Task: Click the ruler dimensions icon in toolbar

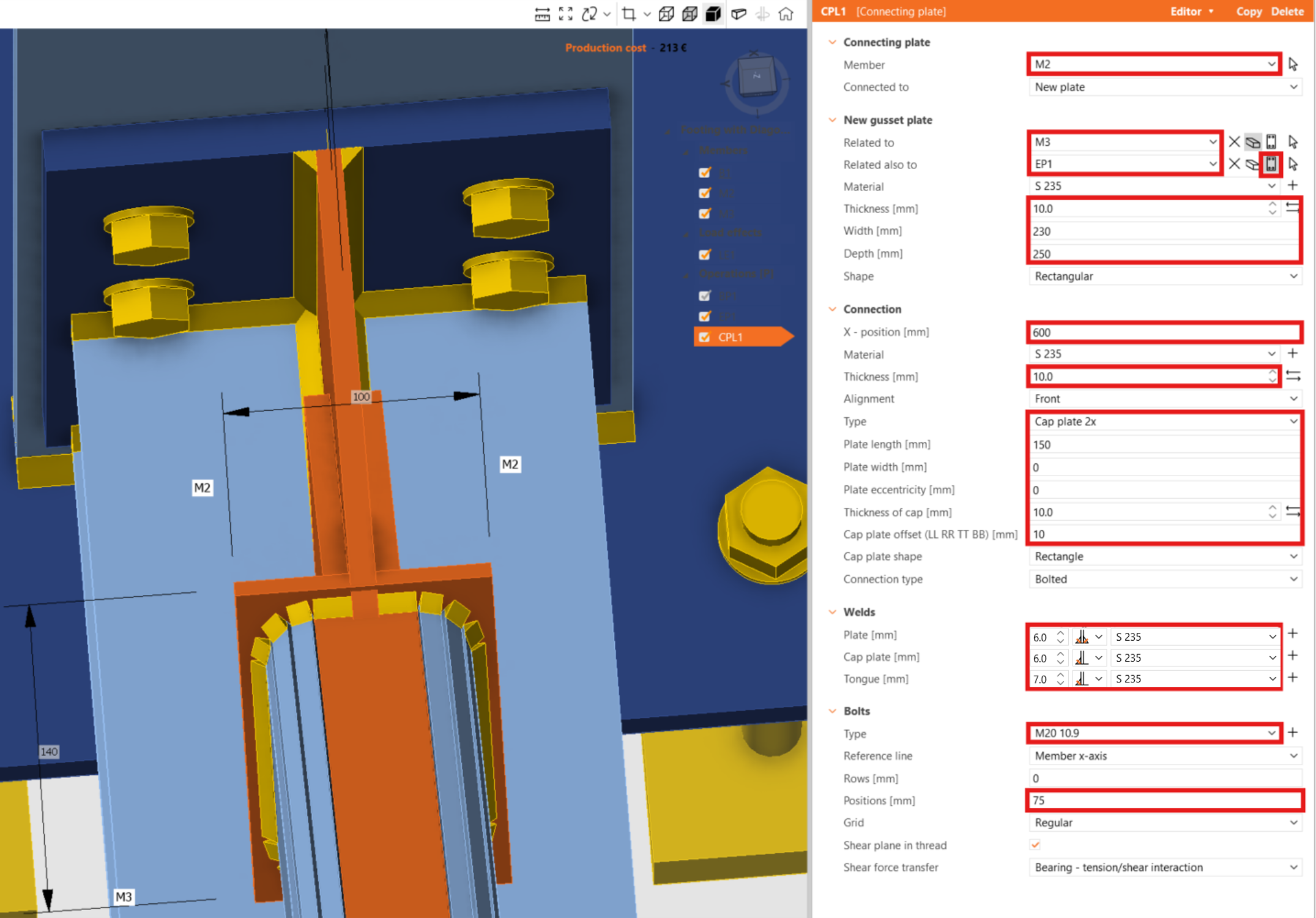Action: click(542, 14)
